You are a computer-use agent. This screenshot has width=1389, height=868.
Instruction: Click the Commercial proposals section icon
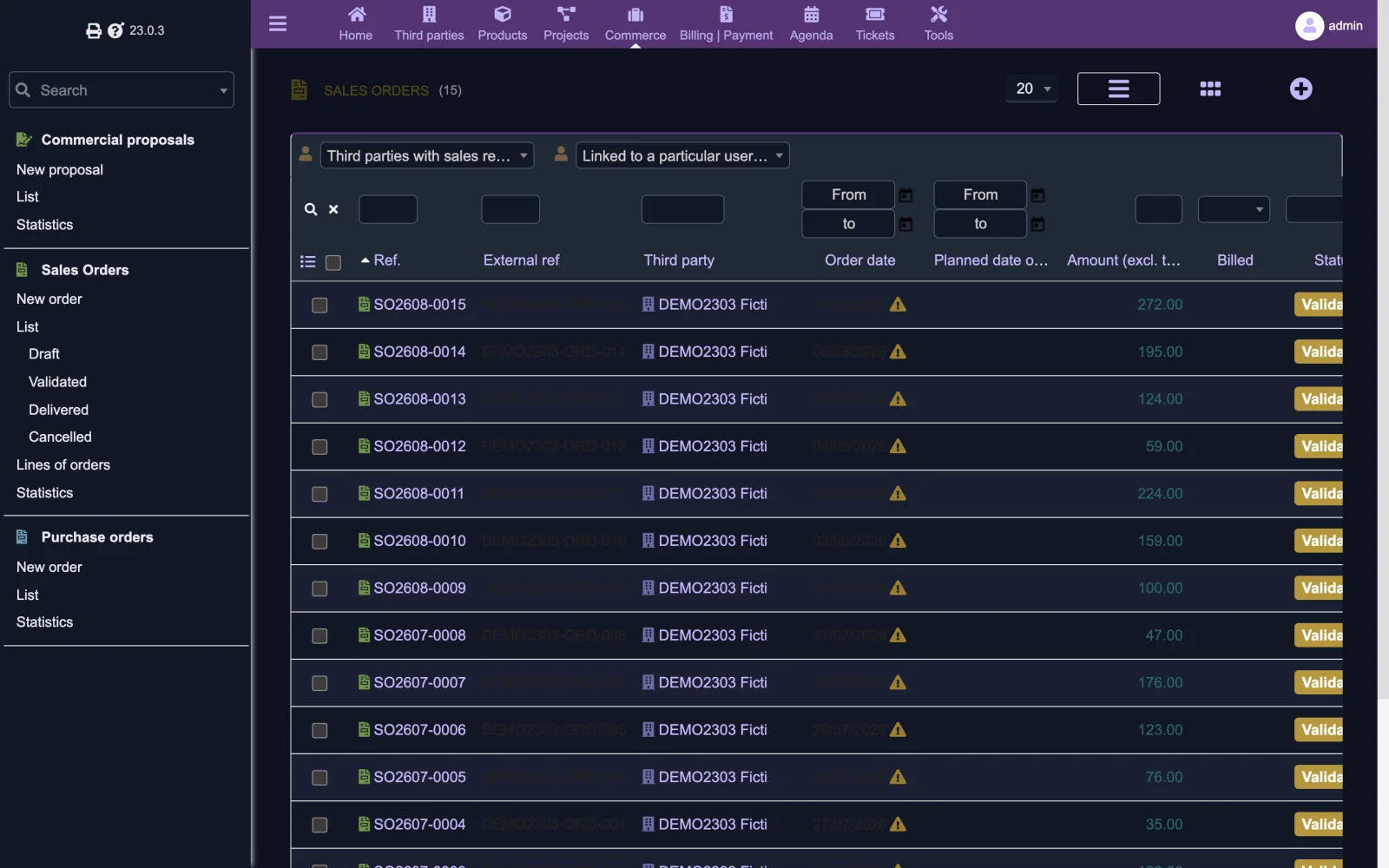tap(23, 140)
